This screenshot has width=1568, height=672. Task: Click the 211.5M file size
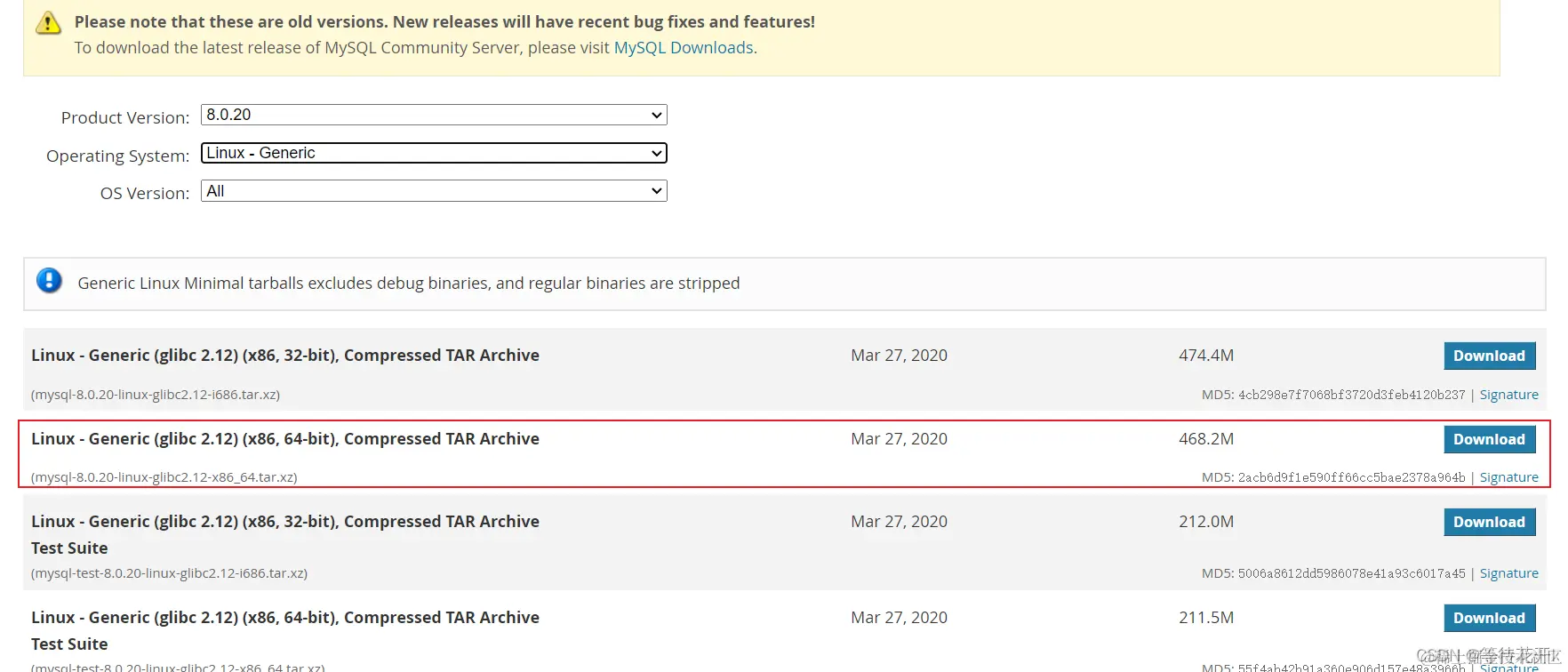tap(1206, 617)
